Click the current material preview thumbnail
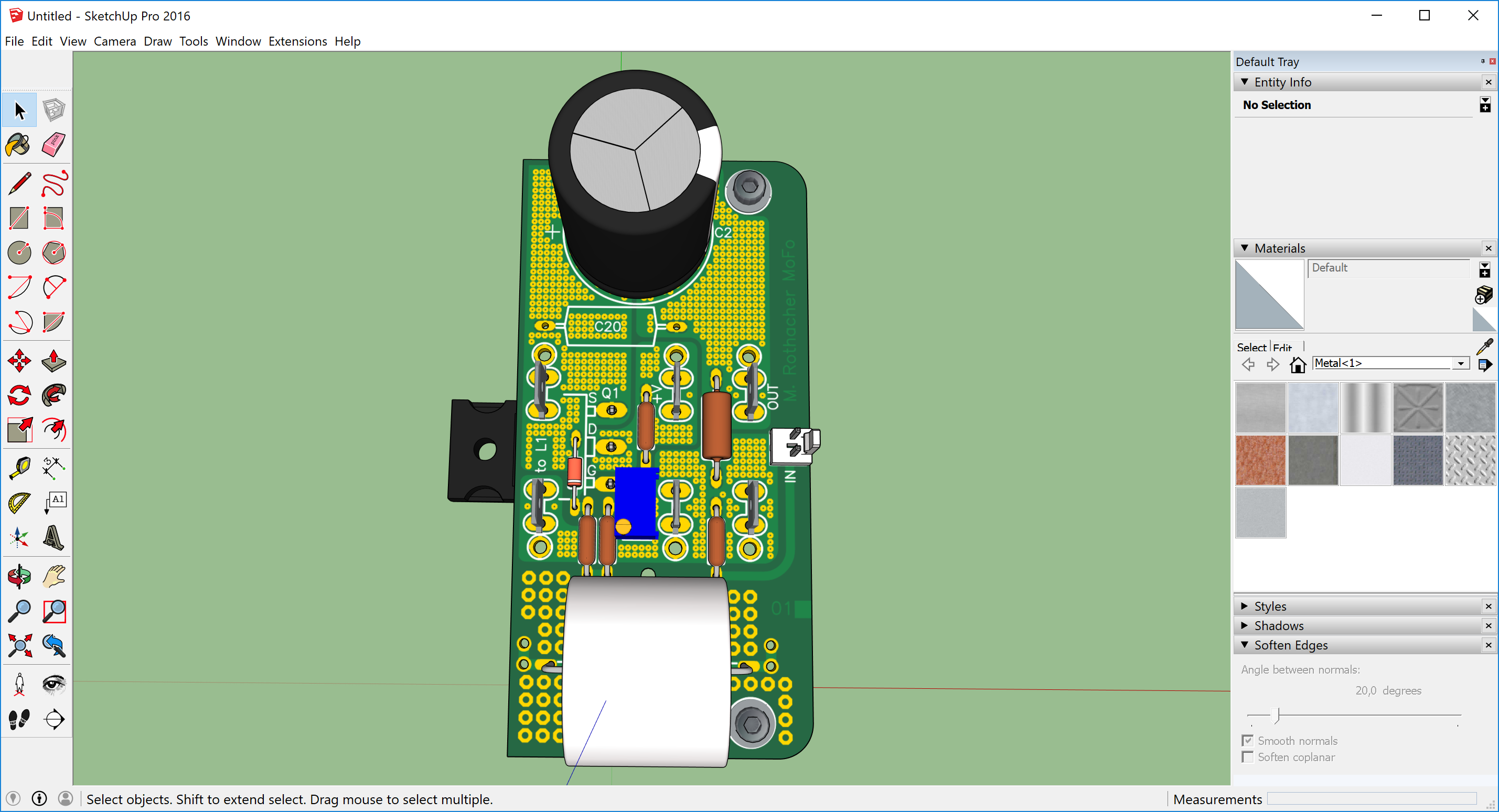 pyautogui.click(x=1269, y=294)
